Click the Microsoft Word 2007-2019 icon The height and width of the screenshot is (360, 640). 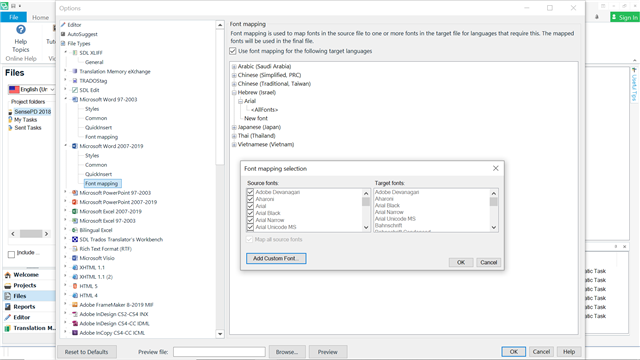[x=75, y=146]
